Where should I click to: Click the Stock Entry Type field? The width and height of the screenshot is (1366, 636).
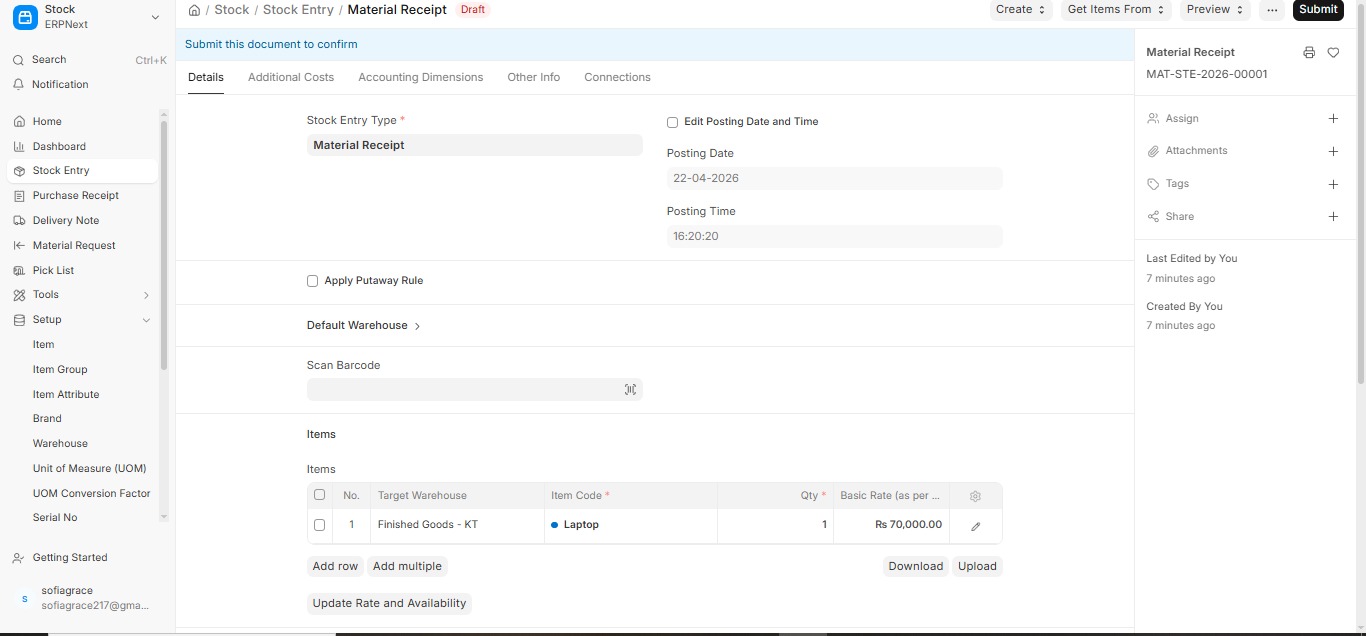[x=475, y=146]
